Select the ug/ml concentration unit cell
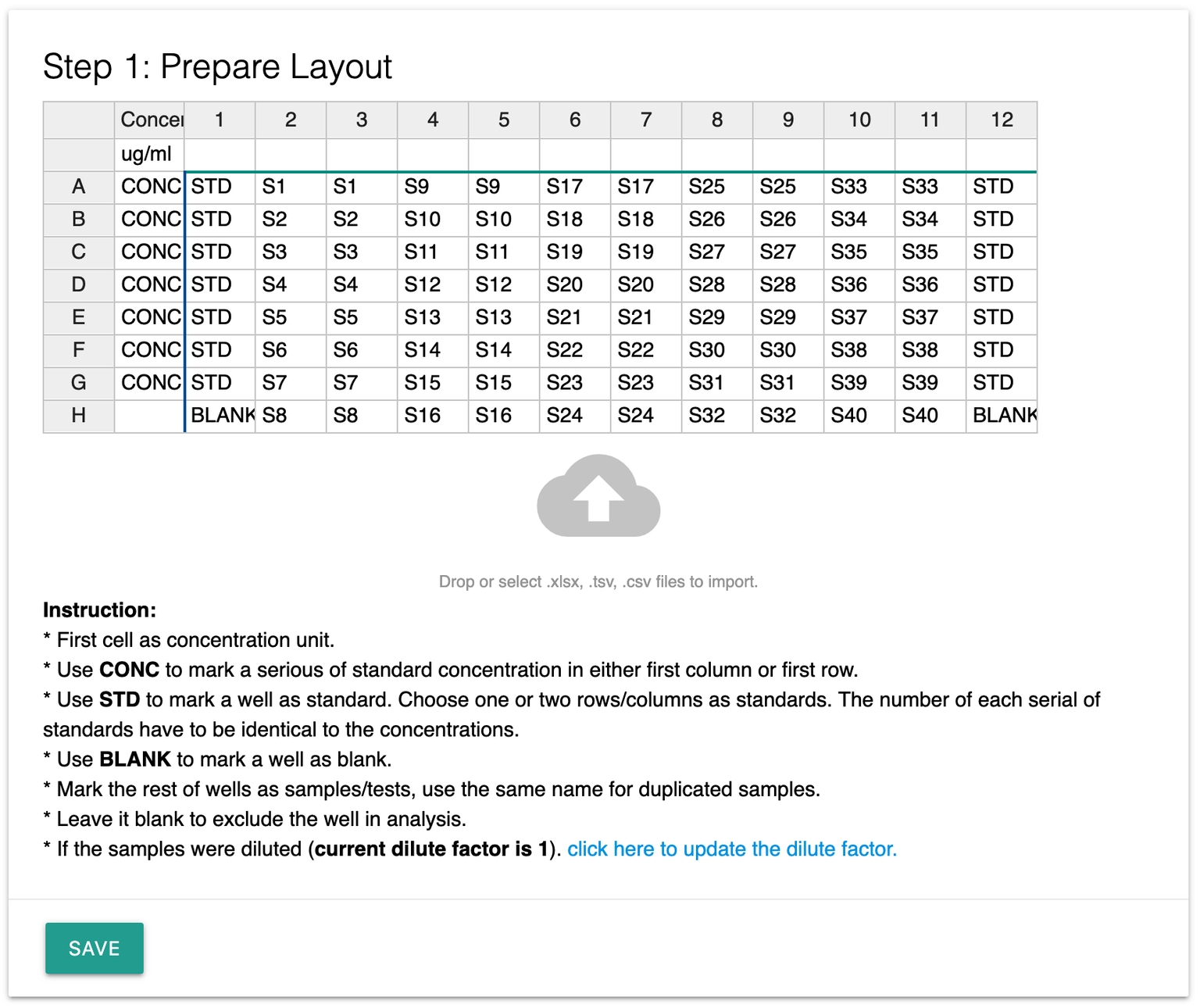Screen dimensions: 1200x1008 (149, 154)
